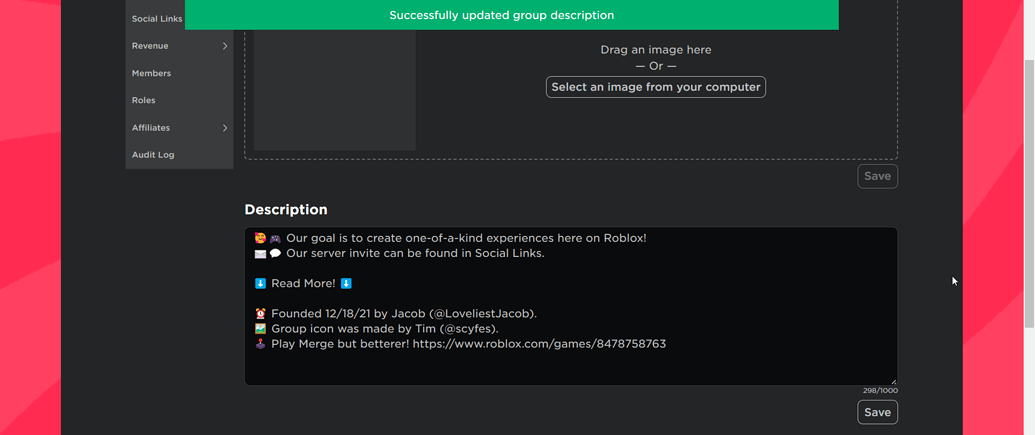Open the Audit Log section

(153, 155)
